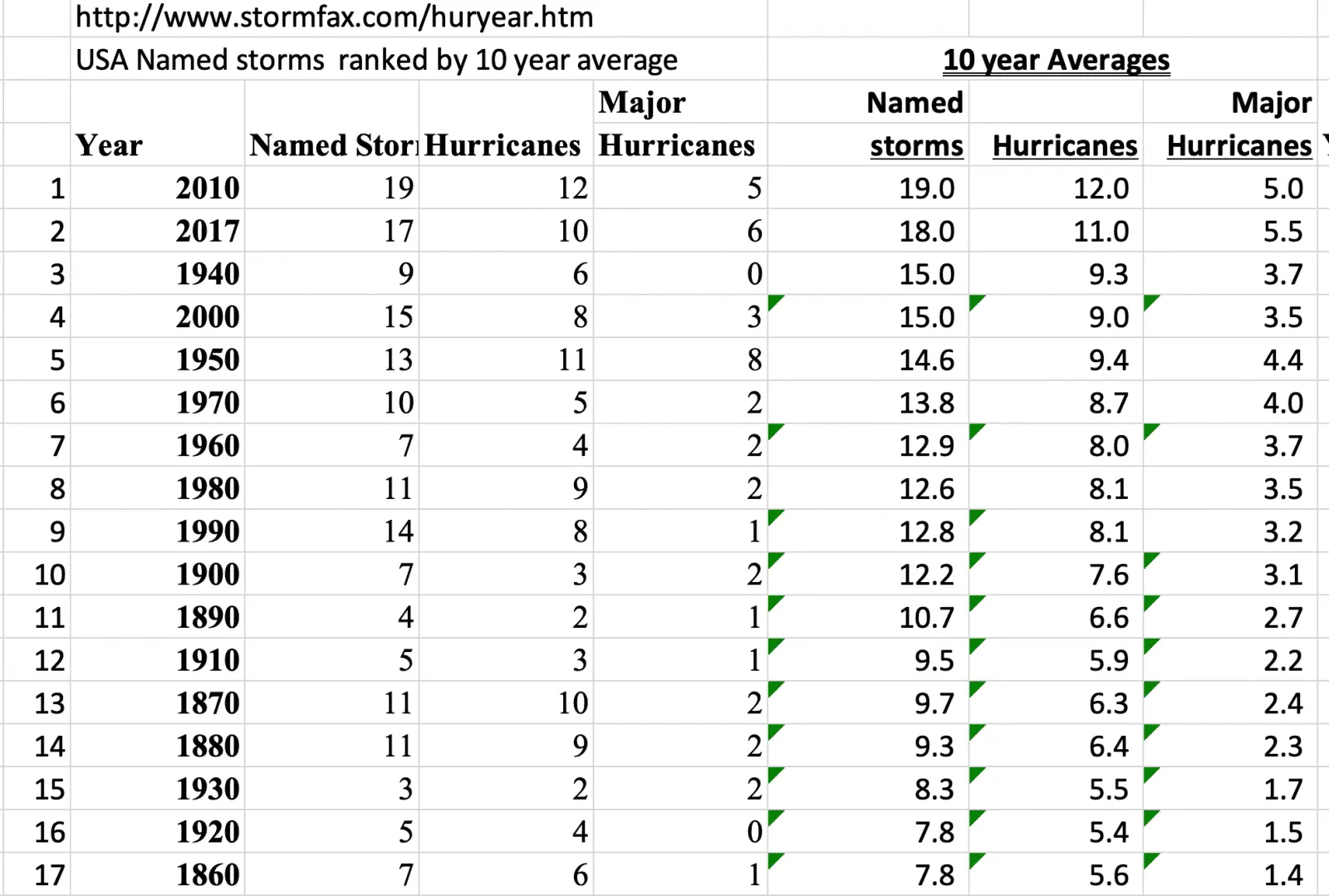Select the "10 year Averages" heading cell

[1056, 60]
